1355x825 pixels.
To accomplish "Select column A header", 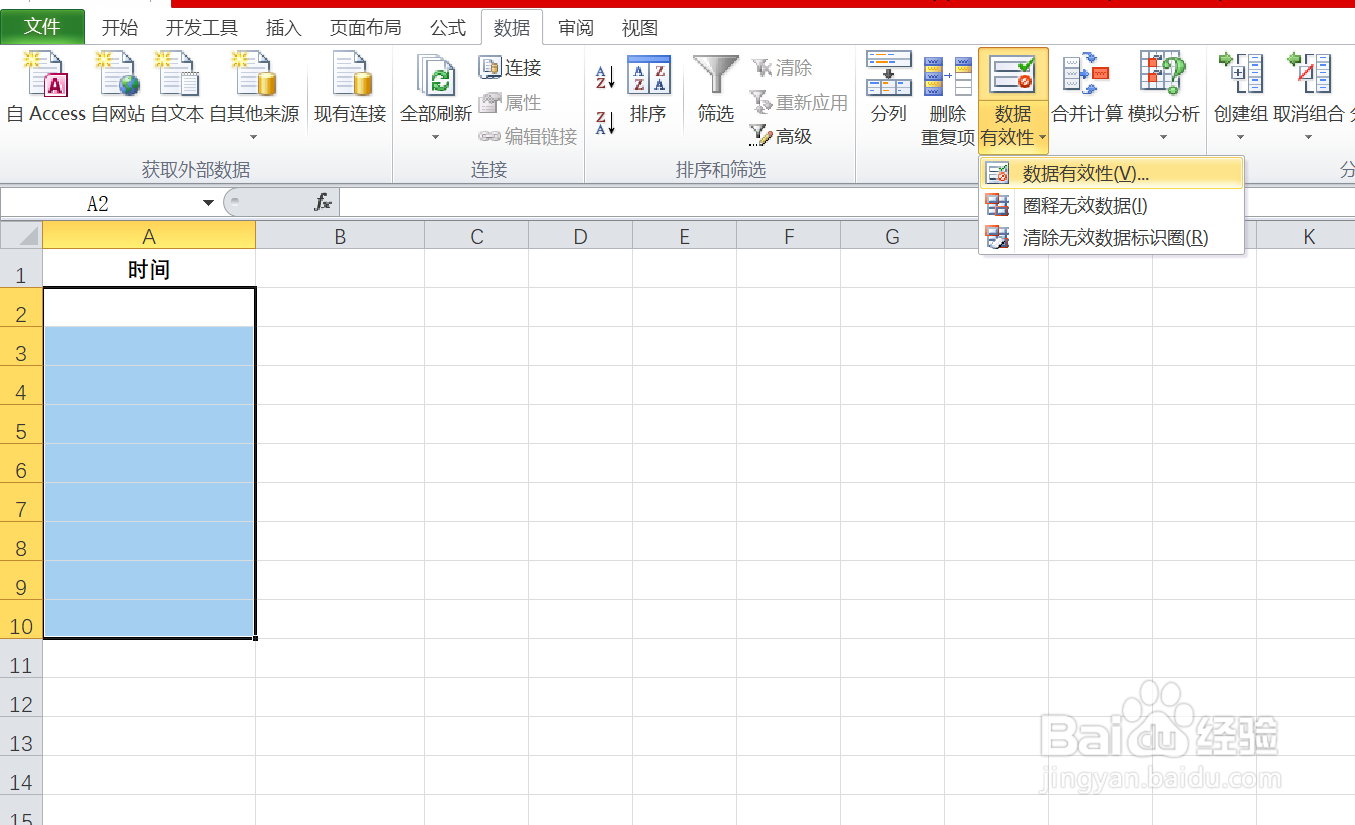I will [149, 236].
